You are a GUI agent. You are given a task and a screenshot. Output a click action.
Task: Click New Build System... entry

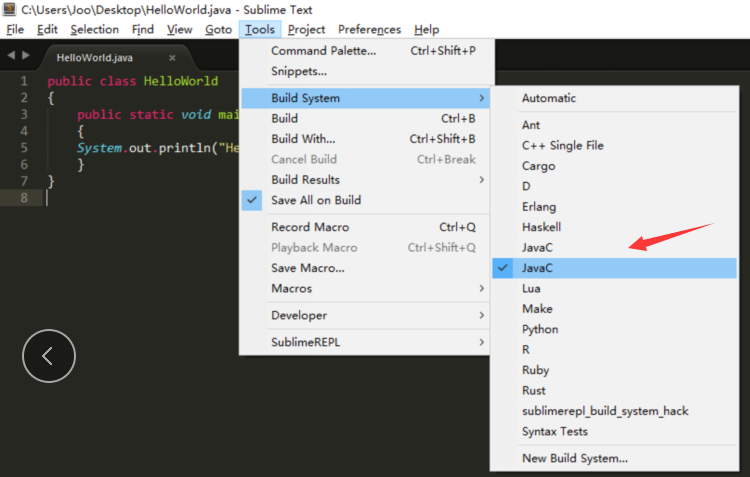coord(615,458)
